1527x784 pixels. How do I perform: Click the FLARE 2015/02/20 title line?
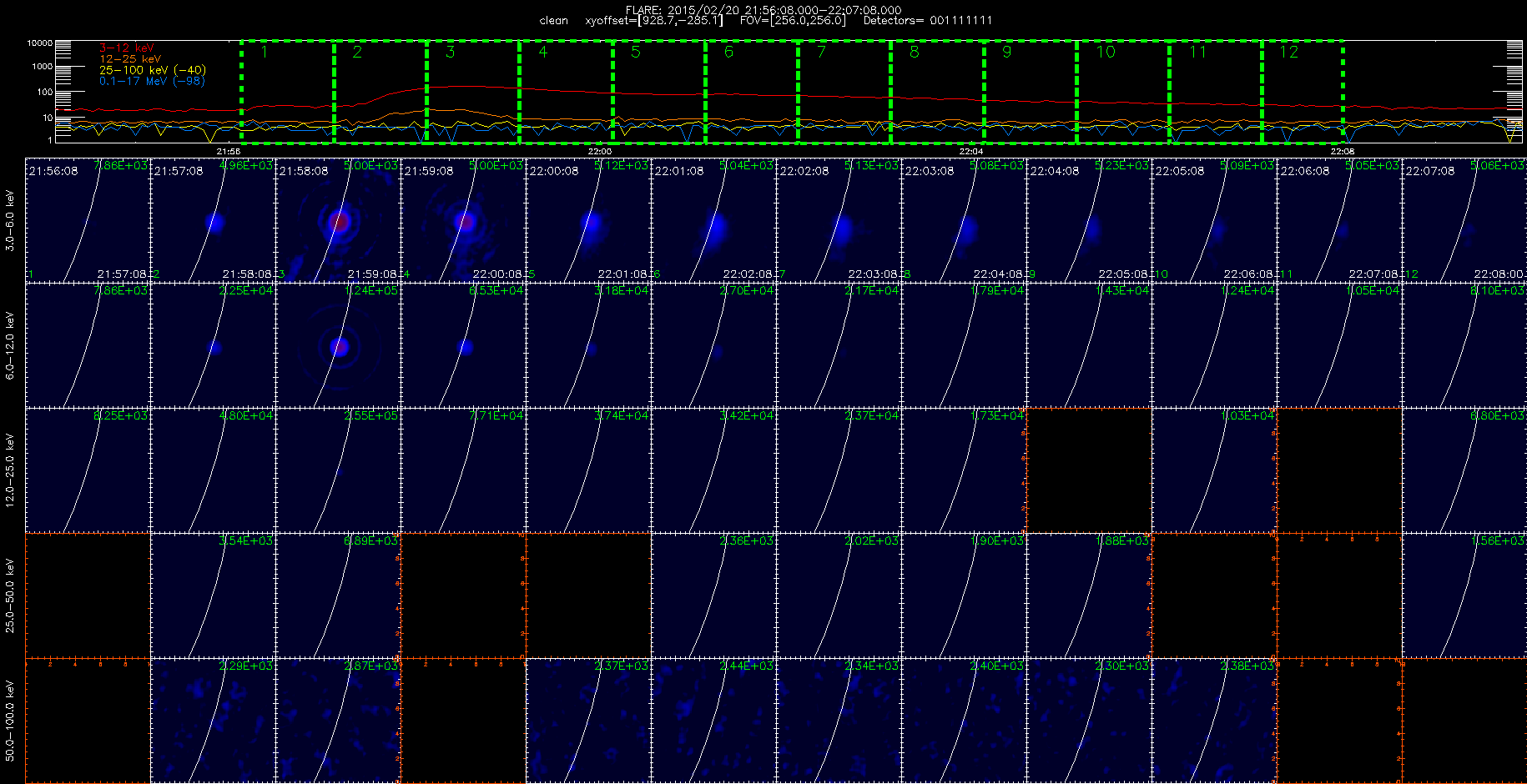[763, 10]
